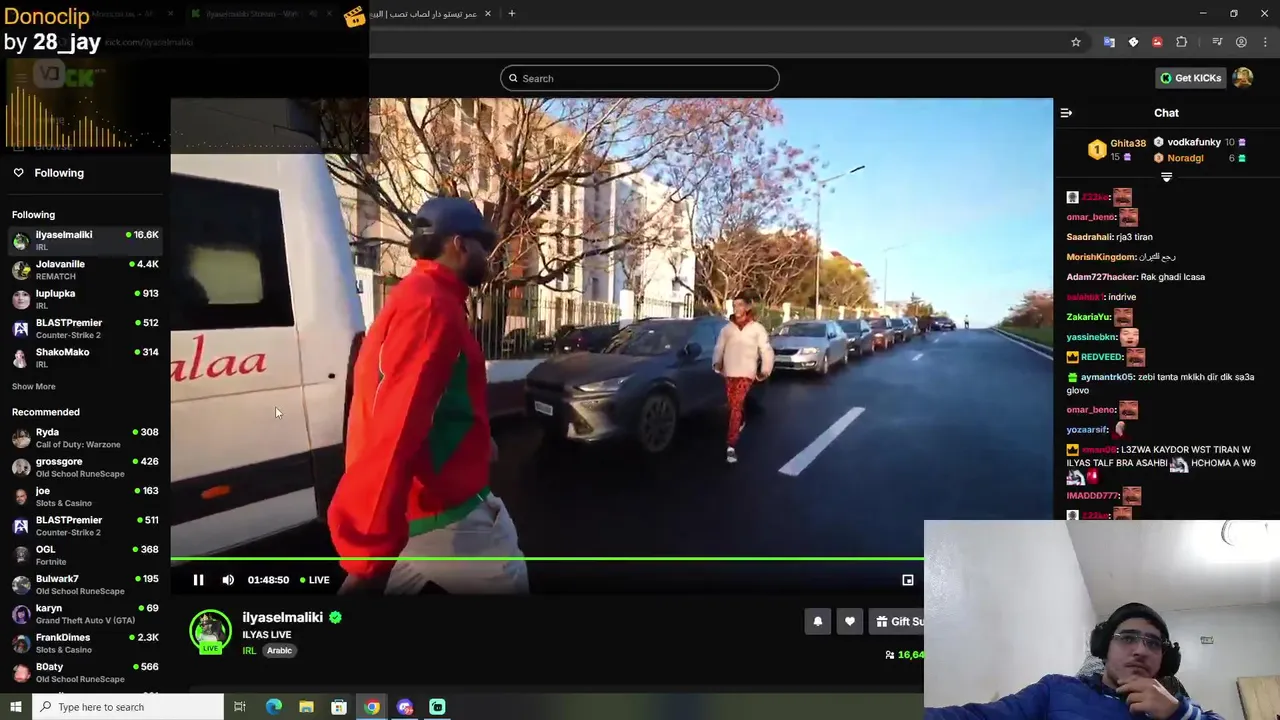Open grossgore recommended channel
Viewport: 1280px width, 720px height.
tap(85, 467)
